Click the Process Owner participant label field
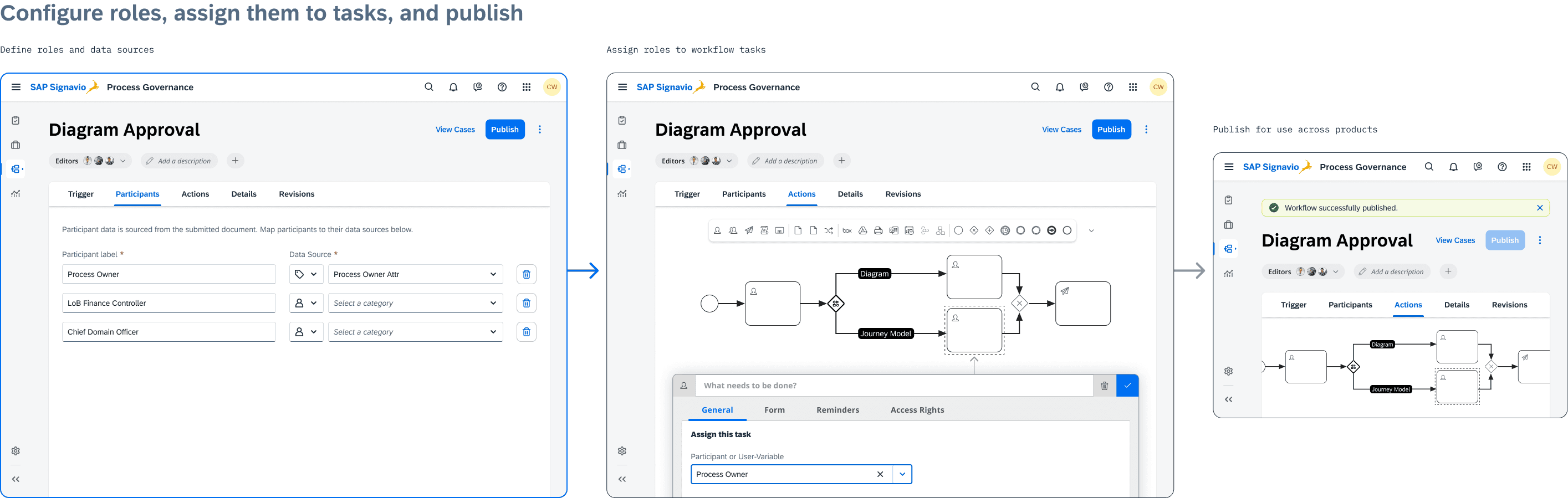The height and width of the screenshot is (498, 1568). click(x=168, y=274)
